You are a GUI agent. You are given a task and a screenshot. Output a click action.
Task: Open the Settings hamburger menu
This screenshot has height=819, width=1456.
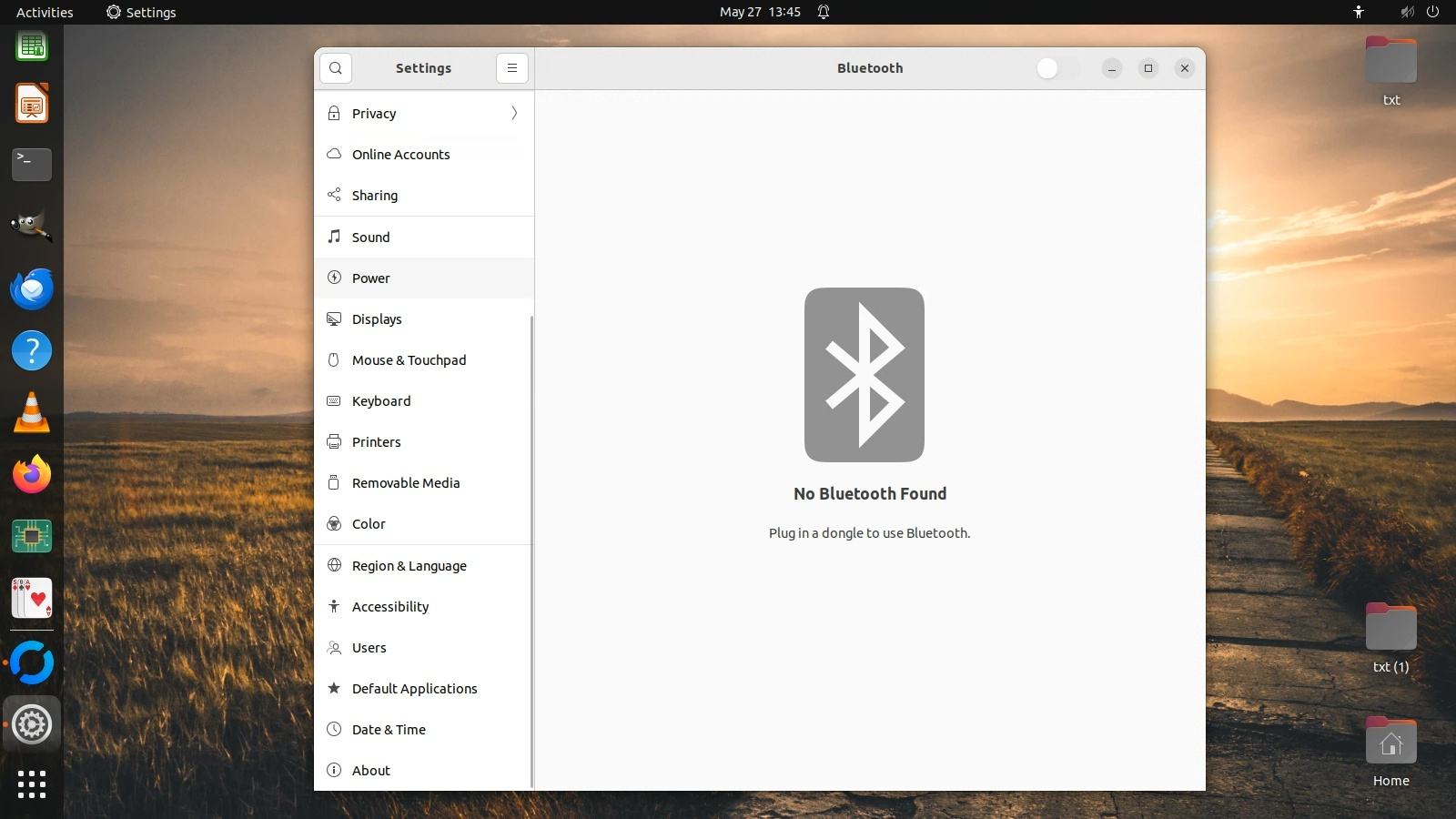512,68
